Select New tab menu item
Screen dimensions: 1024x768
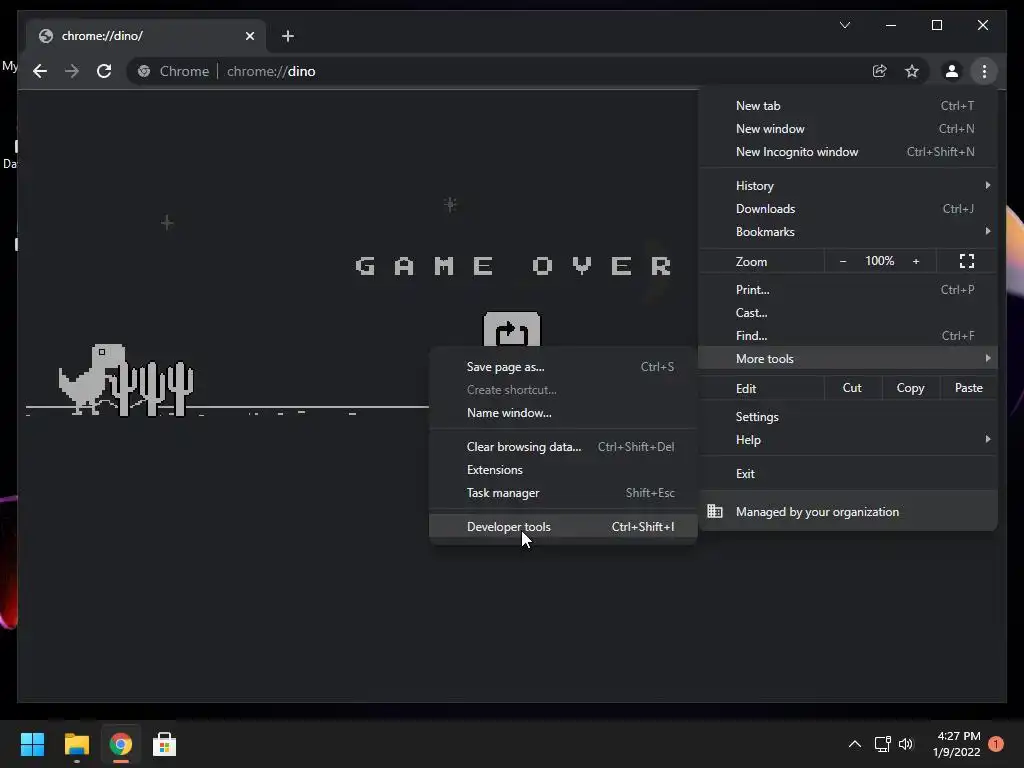[848, 106]
